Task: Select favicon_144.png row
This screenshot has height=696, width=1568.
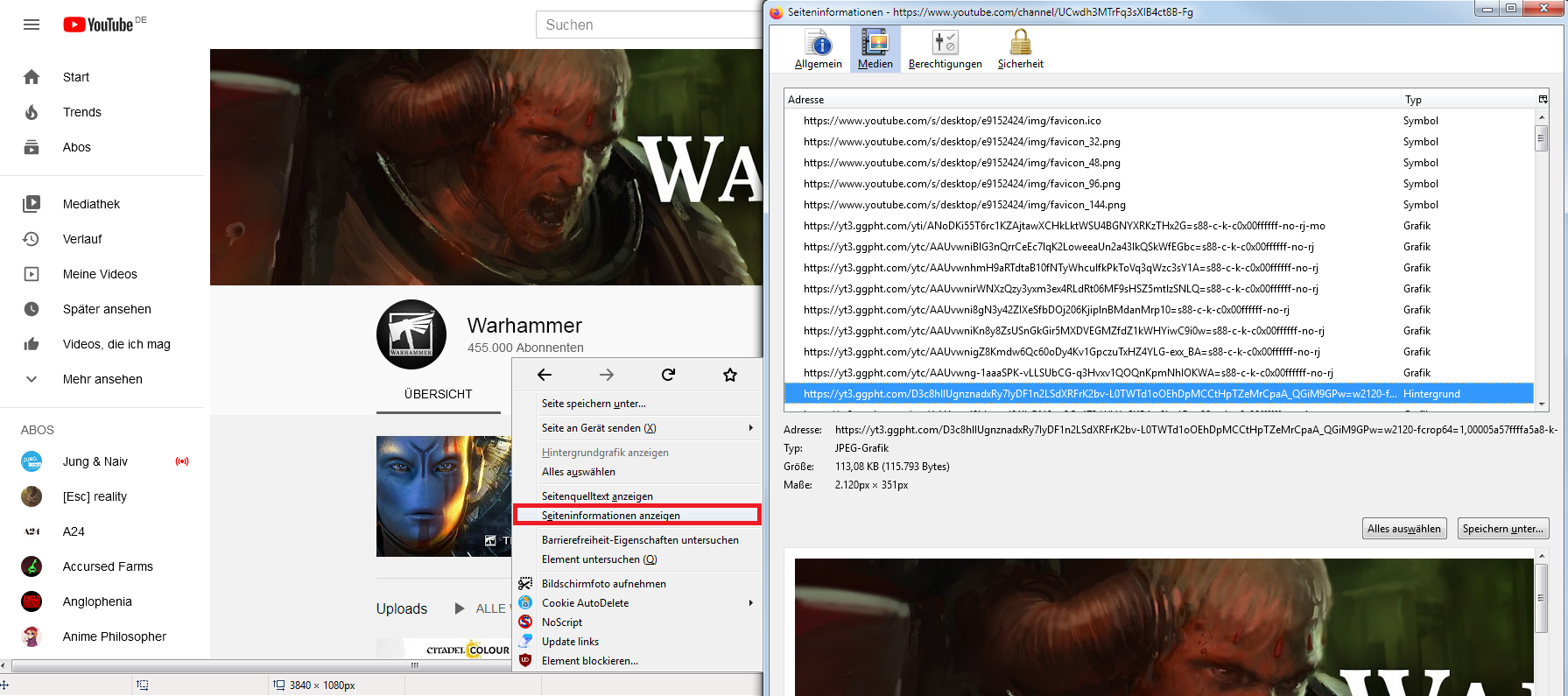Action: coord(1160,205)
